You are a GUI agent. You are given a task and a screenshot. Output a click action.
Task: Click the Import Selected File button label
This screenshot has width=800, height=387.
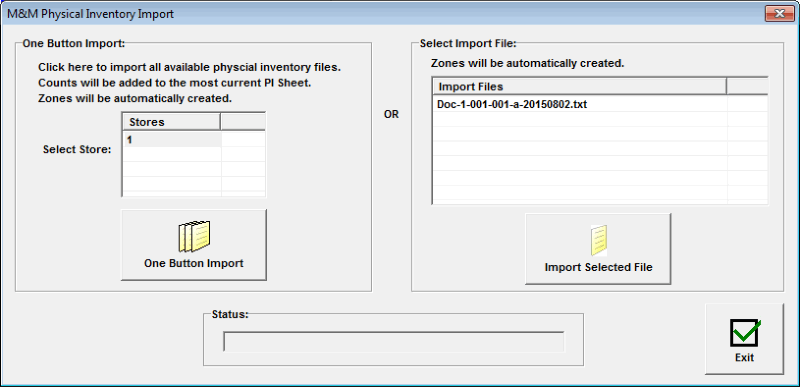(x=598, y=267)
